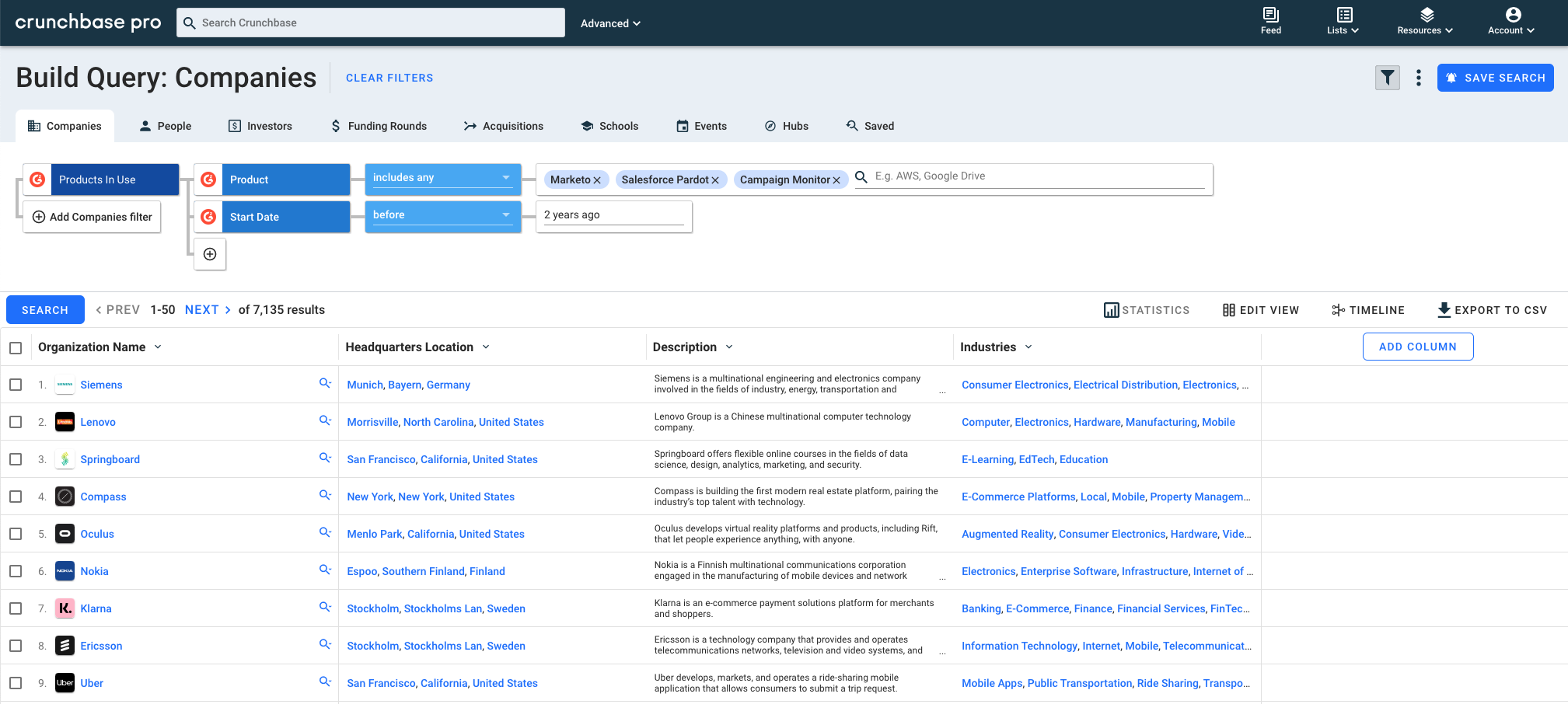1568x704 pixels.
Task: Select all rows with header checkbox
Action: [16, 347]
